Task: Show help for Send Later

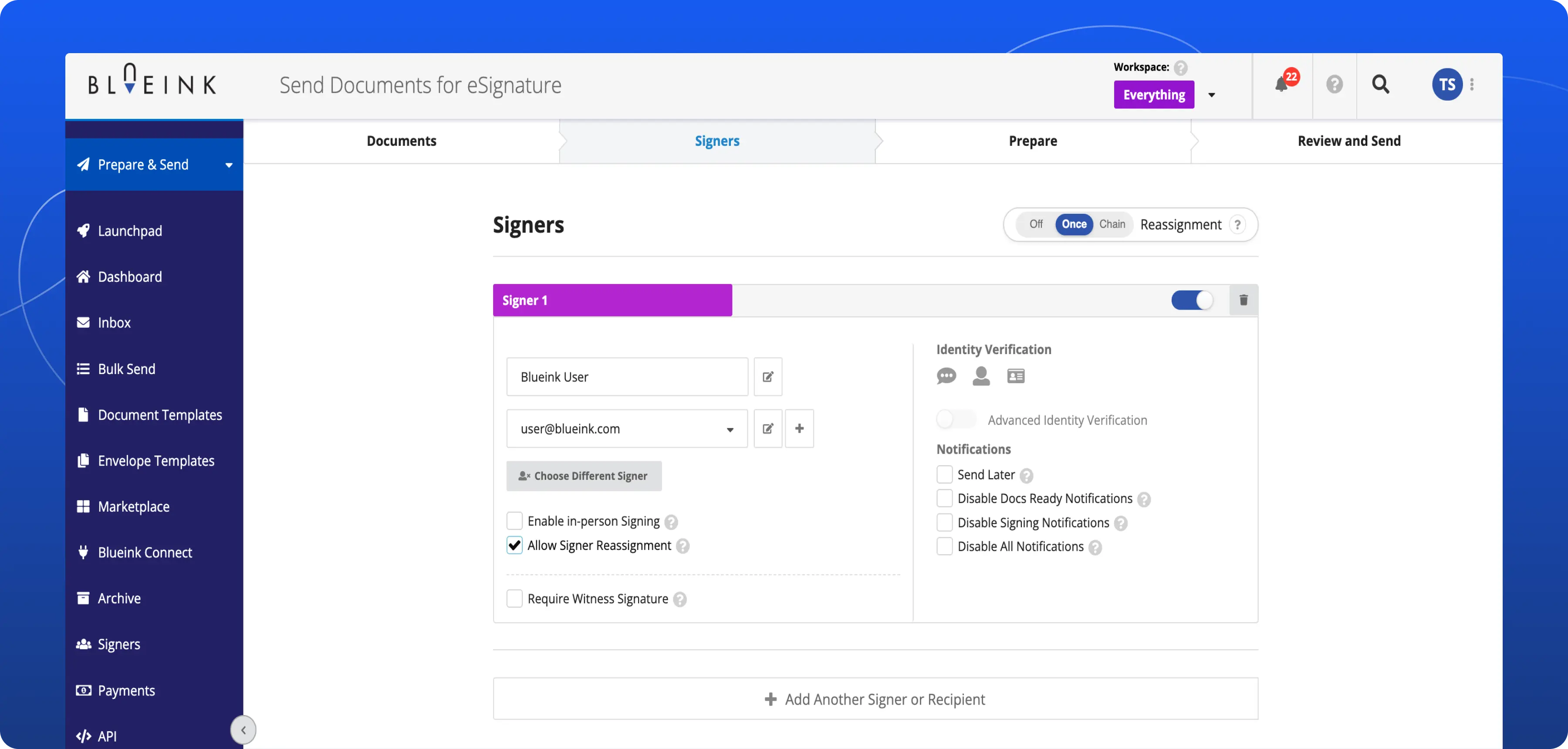Action: [1026, 476]
